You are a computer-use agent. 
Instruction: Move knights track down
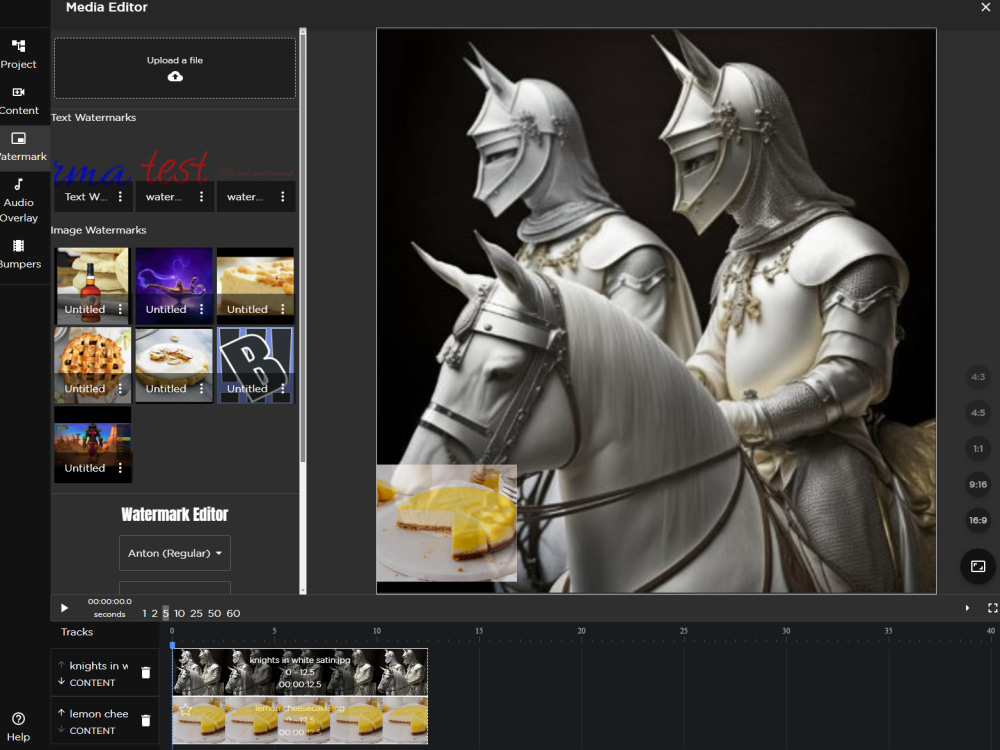pos(61,681)
